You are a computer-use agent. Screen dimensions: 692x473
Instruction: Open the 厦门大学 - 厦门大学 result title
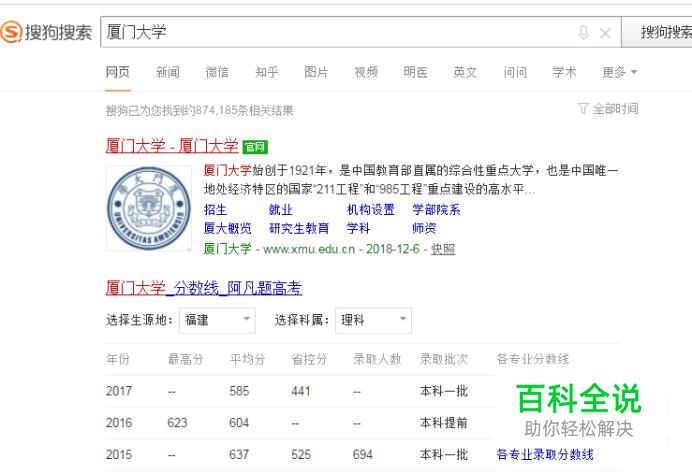point(172,146)
